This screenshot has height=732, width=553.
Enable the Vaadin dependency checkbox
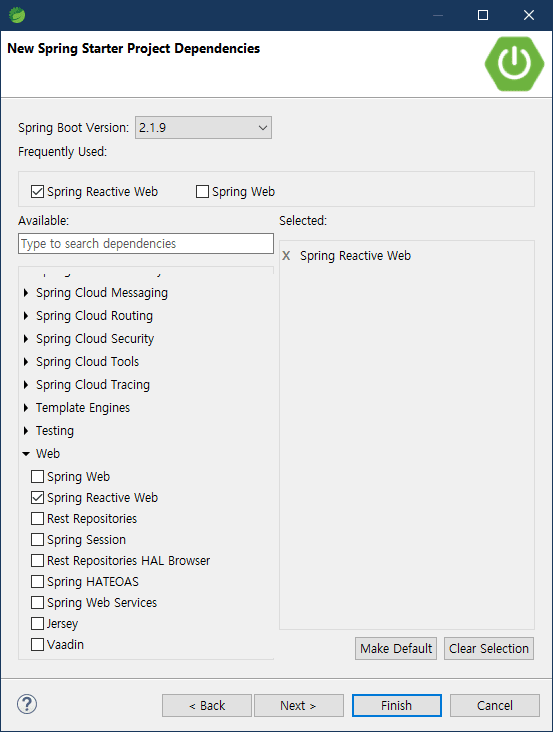click(37, 645)
